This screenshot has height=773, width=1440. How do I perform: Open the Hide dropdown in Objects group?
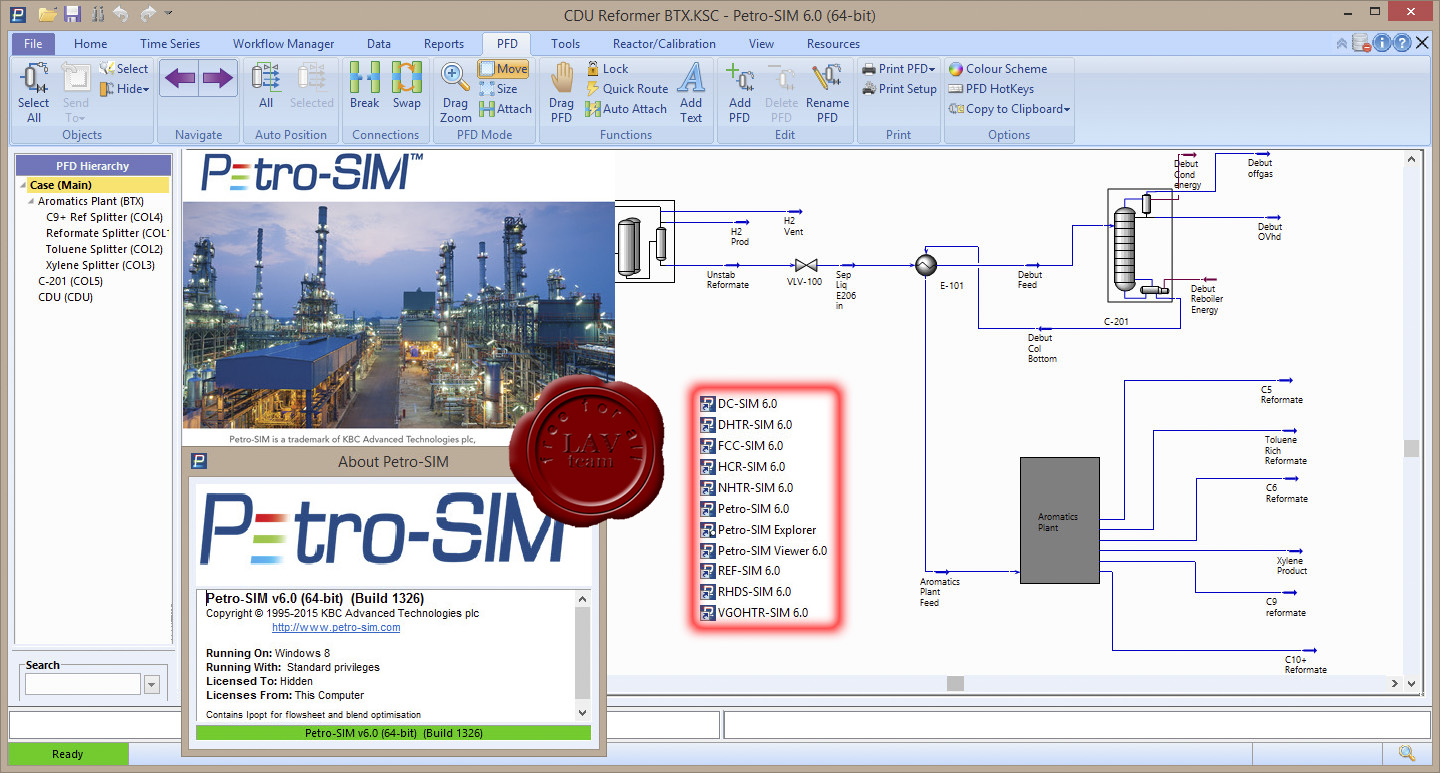click(x=124, y=89)
